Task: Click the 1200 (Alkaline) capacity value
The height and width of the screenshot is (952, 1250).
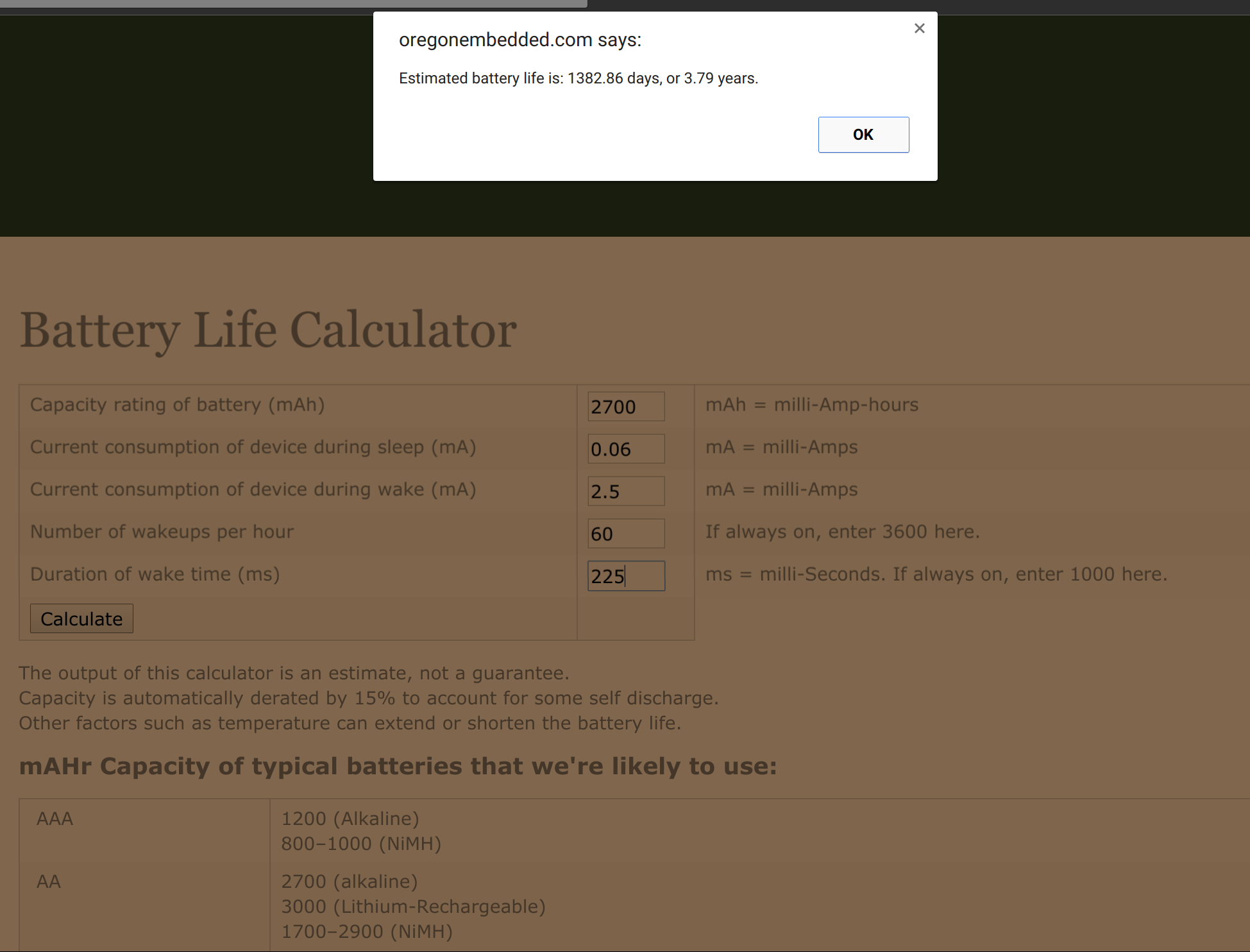Action: click(x=350, y=819)
